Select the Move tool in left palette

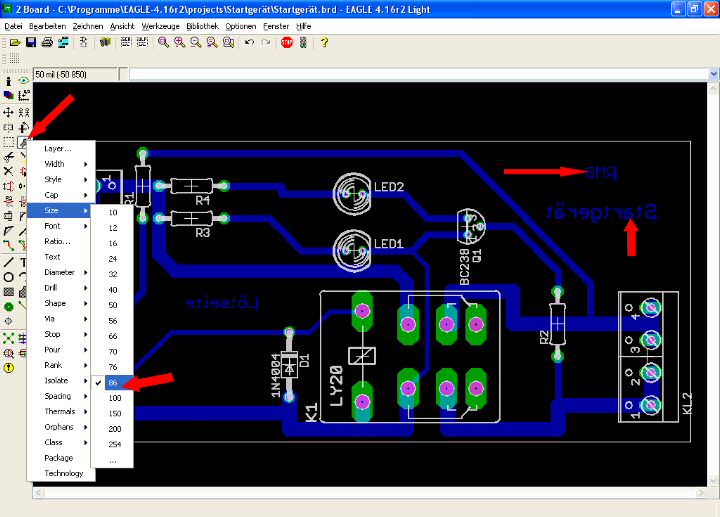coord(8,112)
